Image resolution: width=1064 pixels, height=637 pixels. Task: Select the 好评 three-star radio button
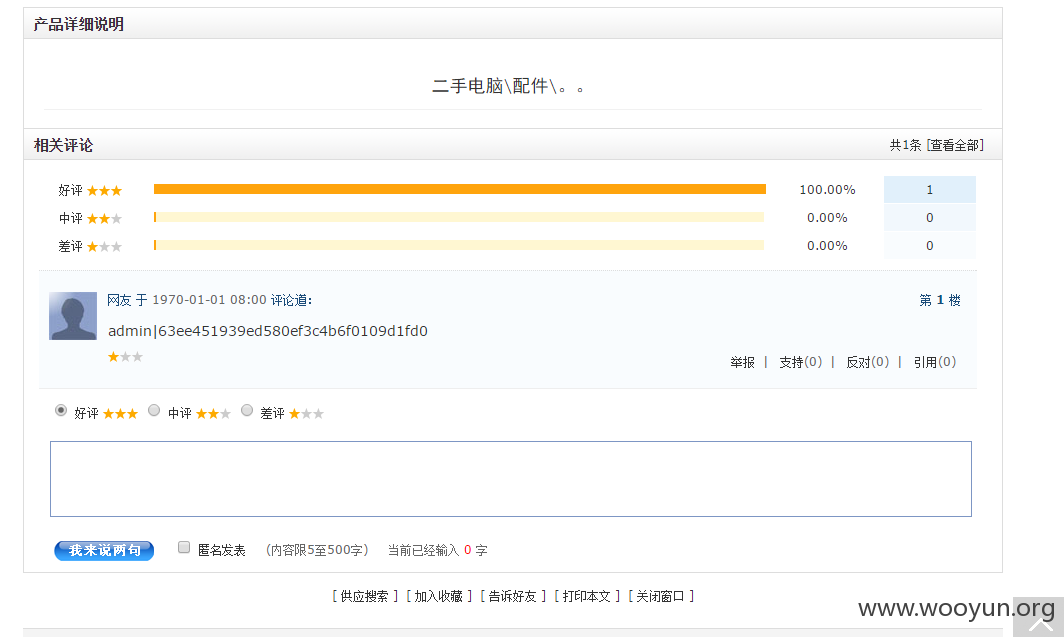coord(61,410)
